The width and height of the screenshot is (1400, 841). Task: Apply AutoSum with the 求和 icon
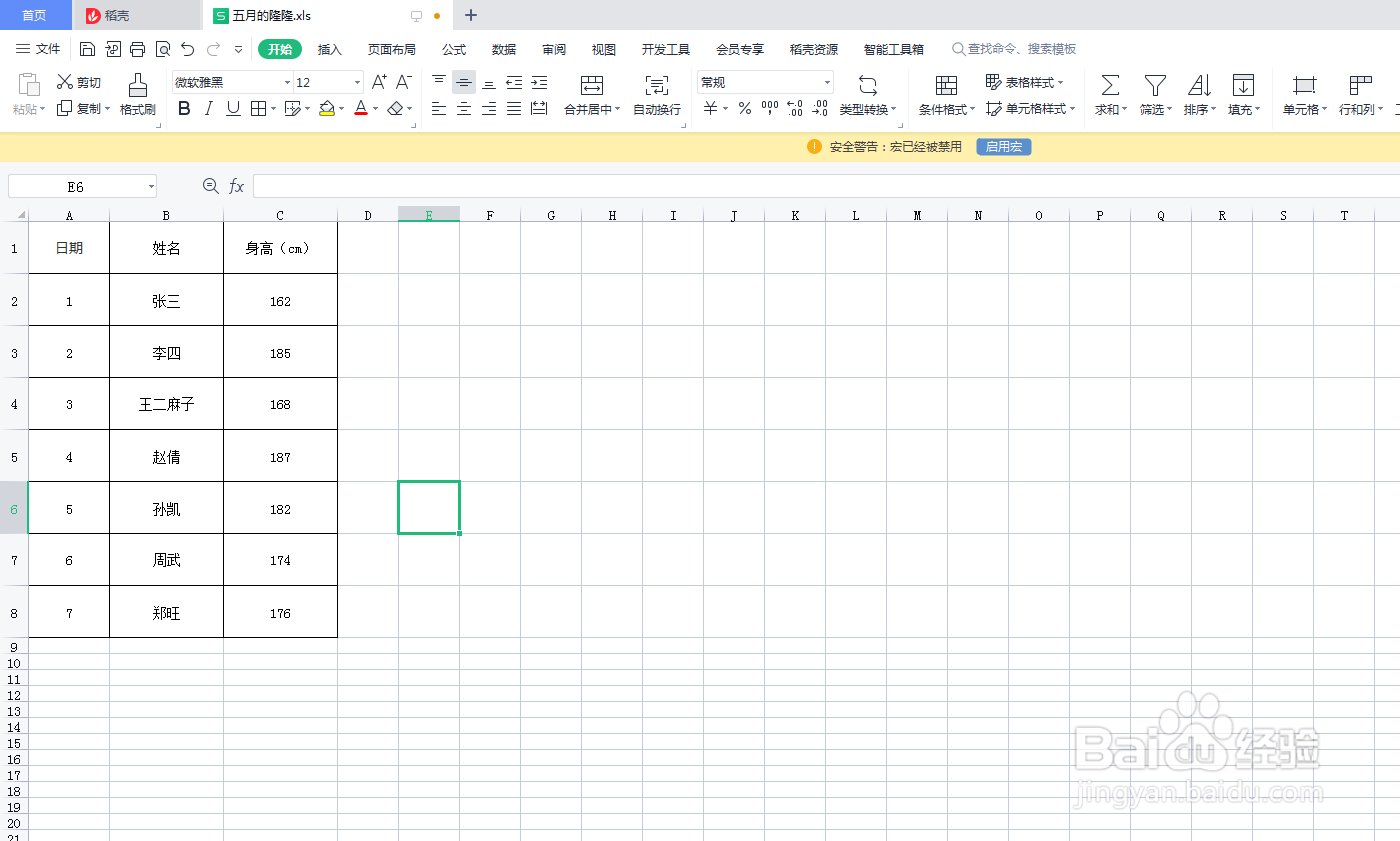click(x=1110, y=95)
